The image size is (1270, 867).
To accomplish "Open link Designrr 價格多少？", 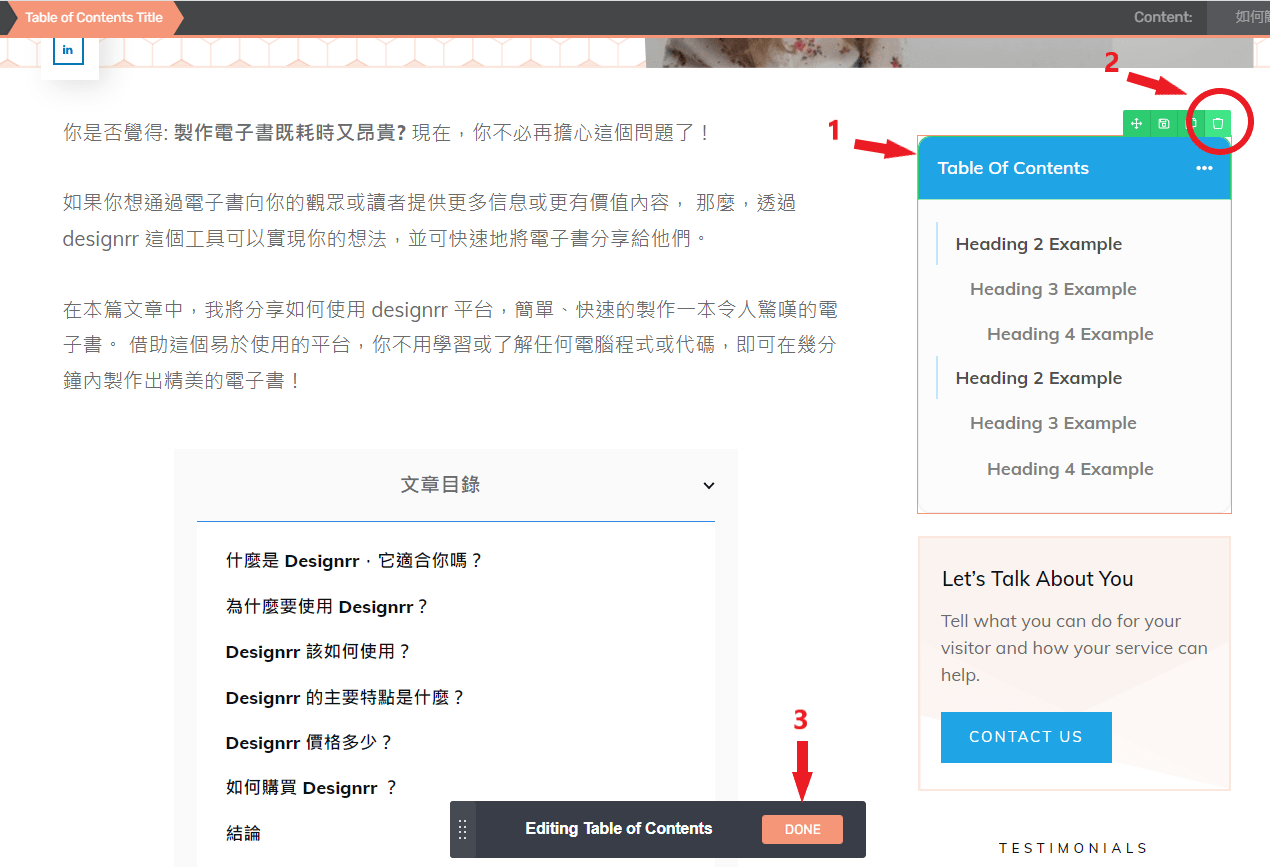I will 309,743.
